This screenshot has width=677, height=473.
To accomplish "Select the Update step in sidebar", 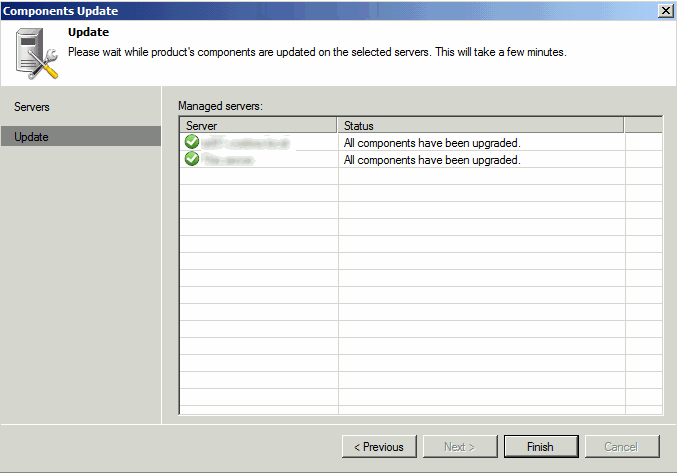I will tap(81, 136).
